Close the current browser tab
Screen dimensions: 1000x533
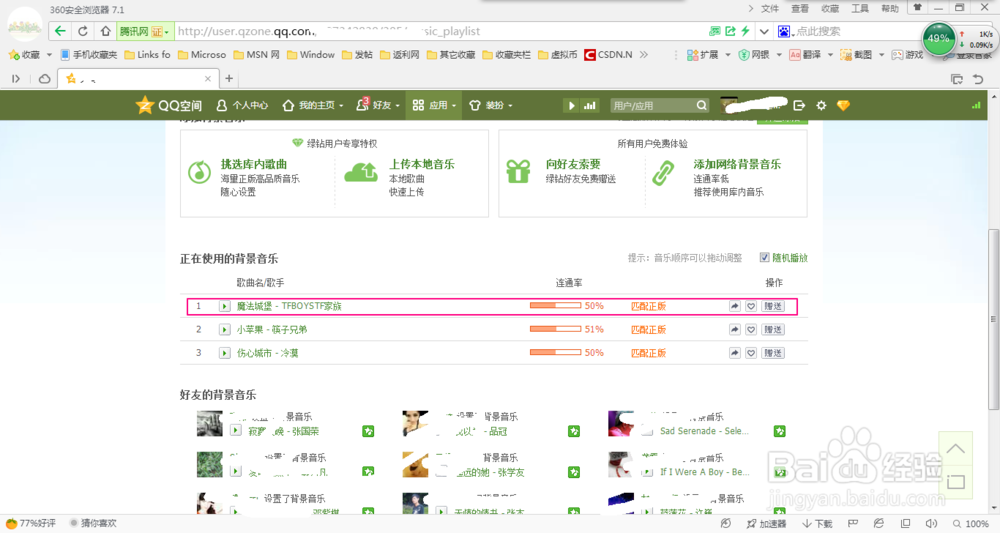pos(208,78)
